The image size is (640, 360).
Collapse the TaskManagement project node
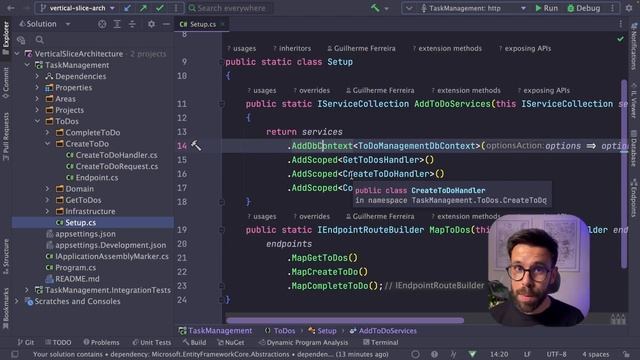point(27,65)
